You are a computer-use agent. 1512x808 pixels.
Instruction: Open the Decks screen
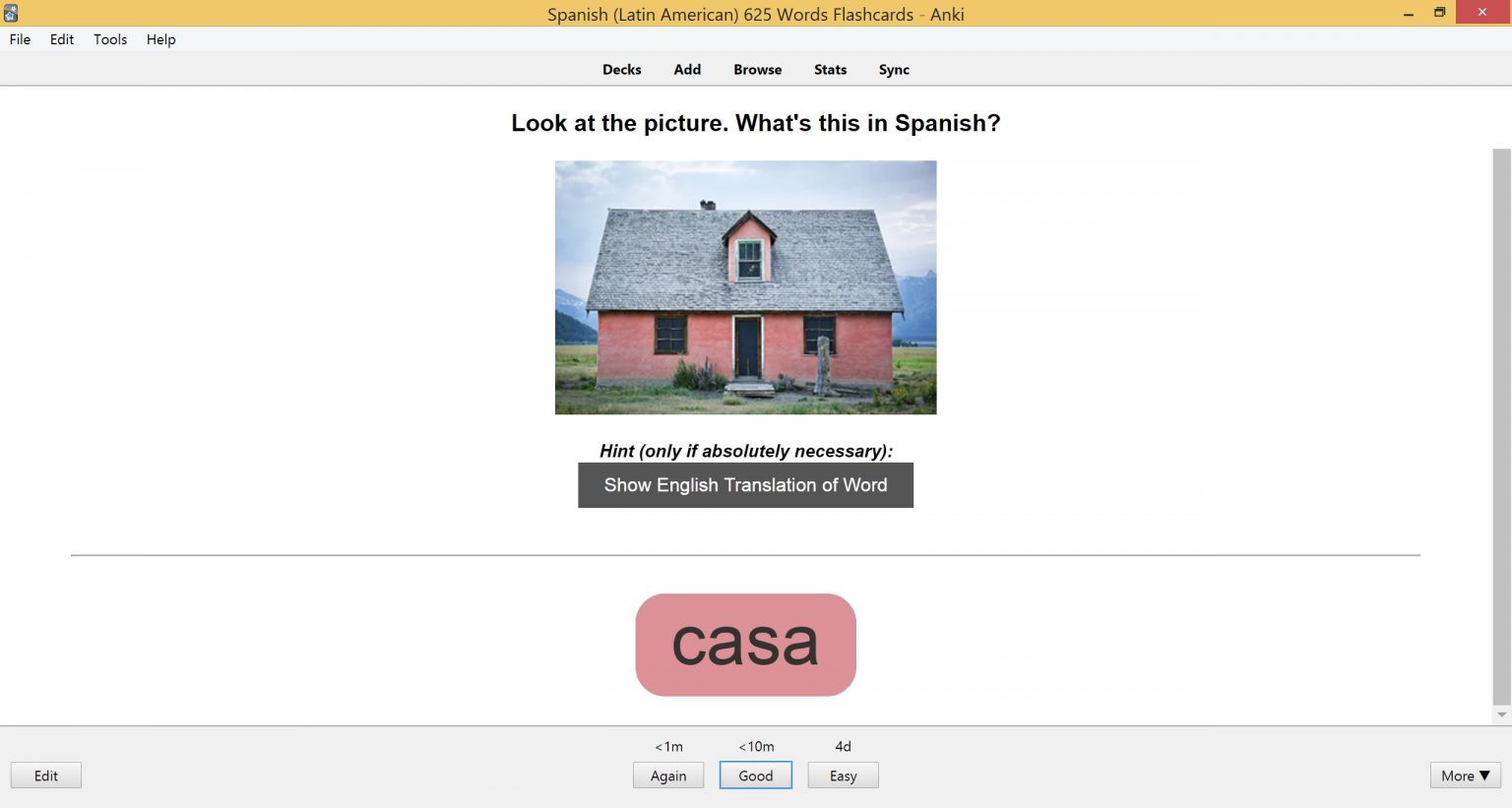tap(621, 69)
